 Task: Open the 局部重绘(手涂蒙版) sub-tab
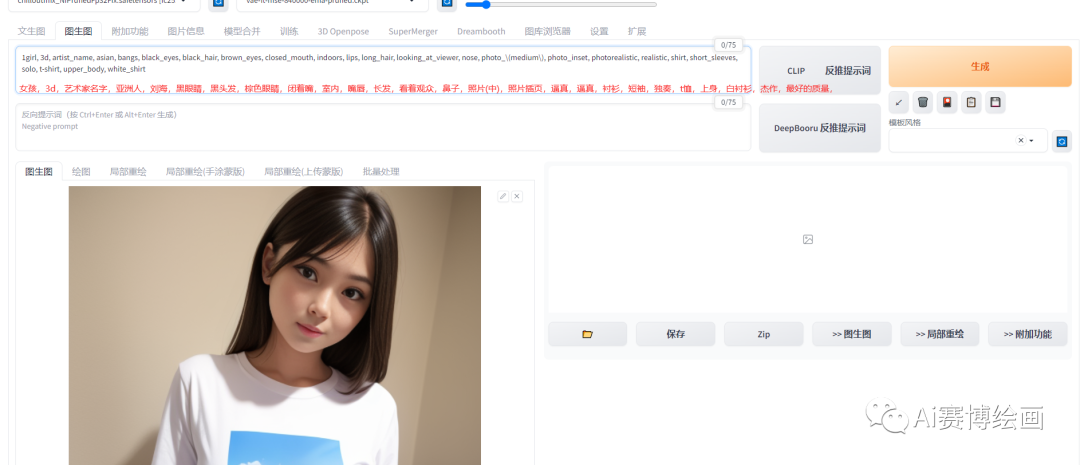pos(205,172)
